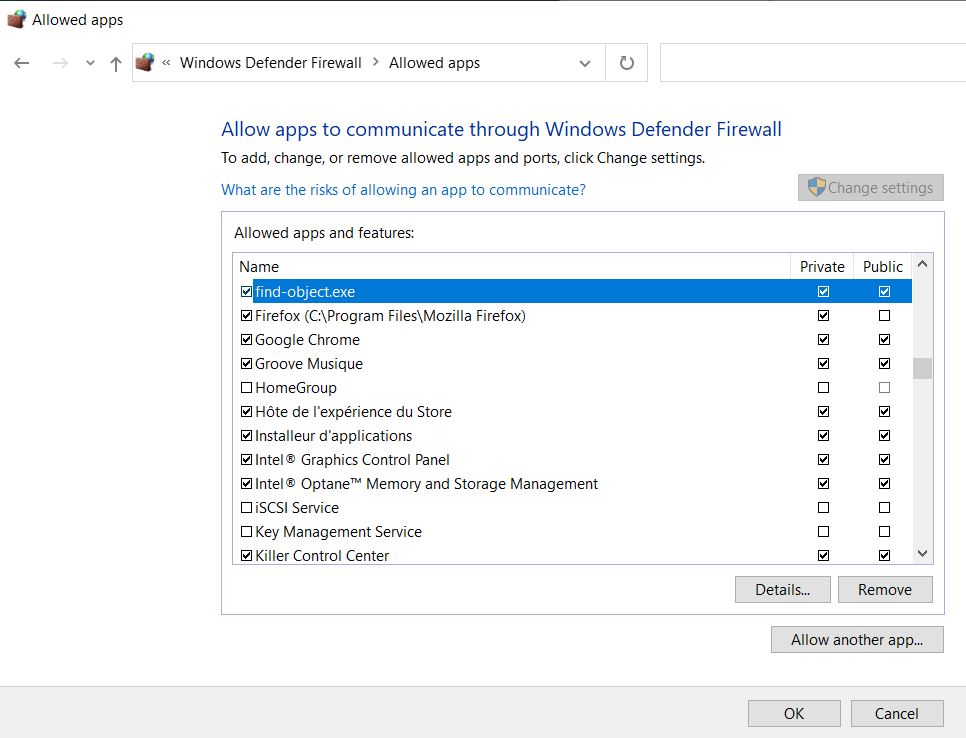
Task: Uncheck Google Chrome app checkbox
Action: point(247,340)
